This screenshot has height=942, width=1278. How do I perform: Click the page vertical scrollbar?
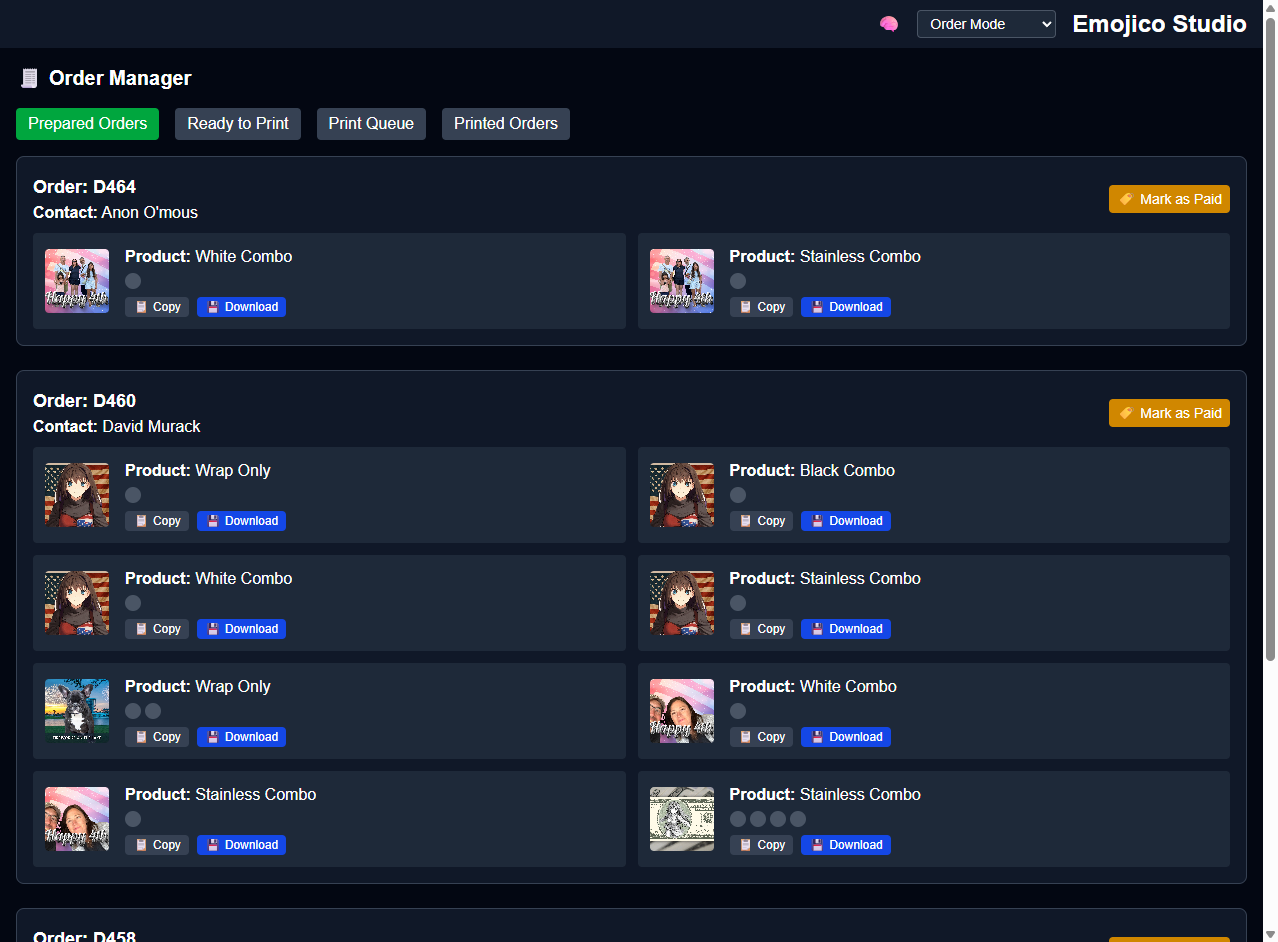pos(1270,337)
